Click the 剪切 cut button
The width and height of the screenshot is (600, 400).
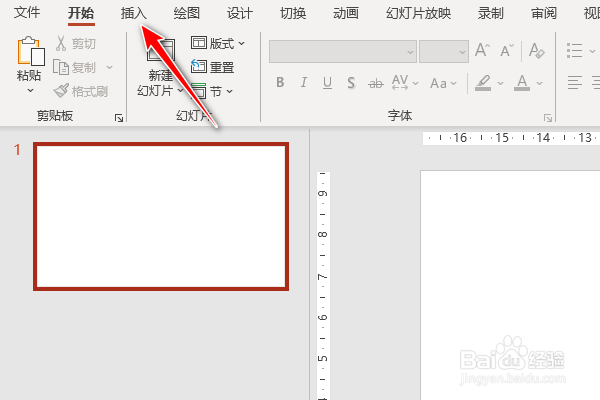[76, 43]
